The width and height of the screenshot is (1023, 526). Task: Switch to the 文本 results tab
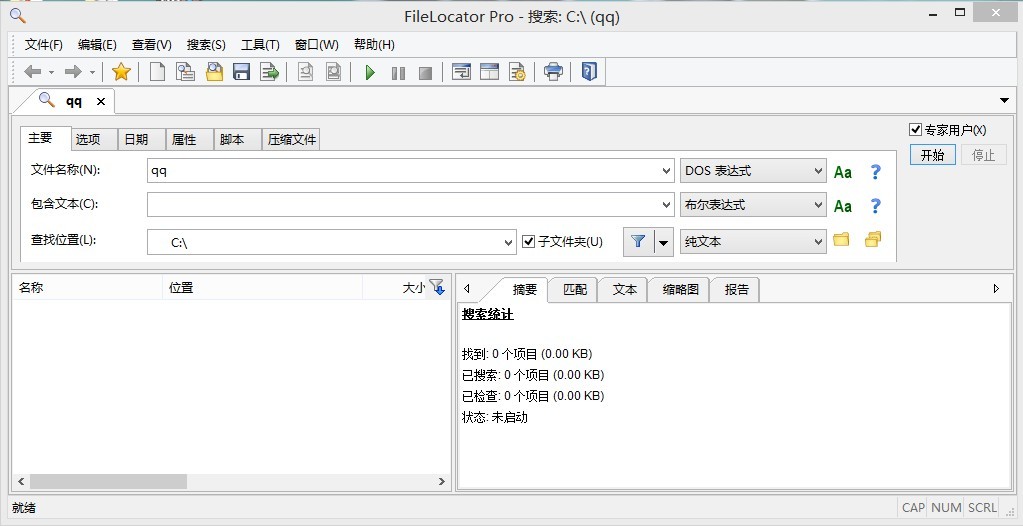click(624, 290)
